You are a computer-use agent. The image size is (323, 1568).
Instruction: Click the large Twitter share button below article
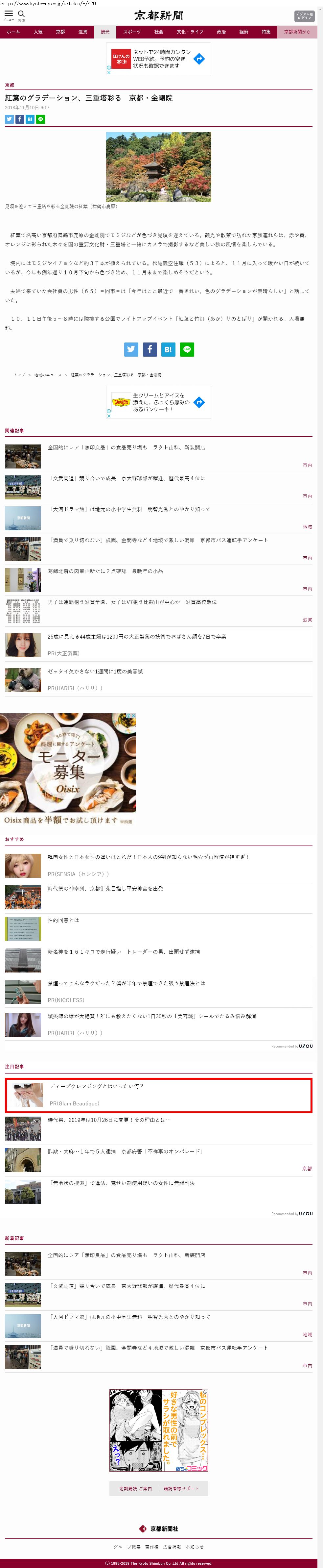click(x=131, y=349)
